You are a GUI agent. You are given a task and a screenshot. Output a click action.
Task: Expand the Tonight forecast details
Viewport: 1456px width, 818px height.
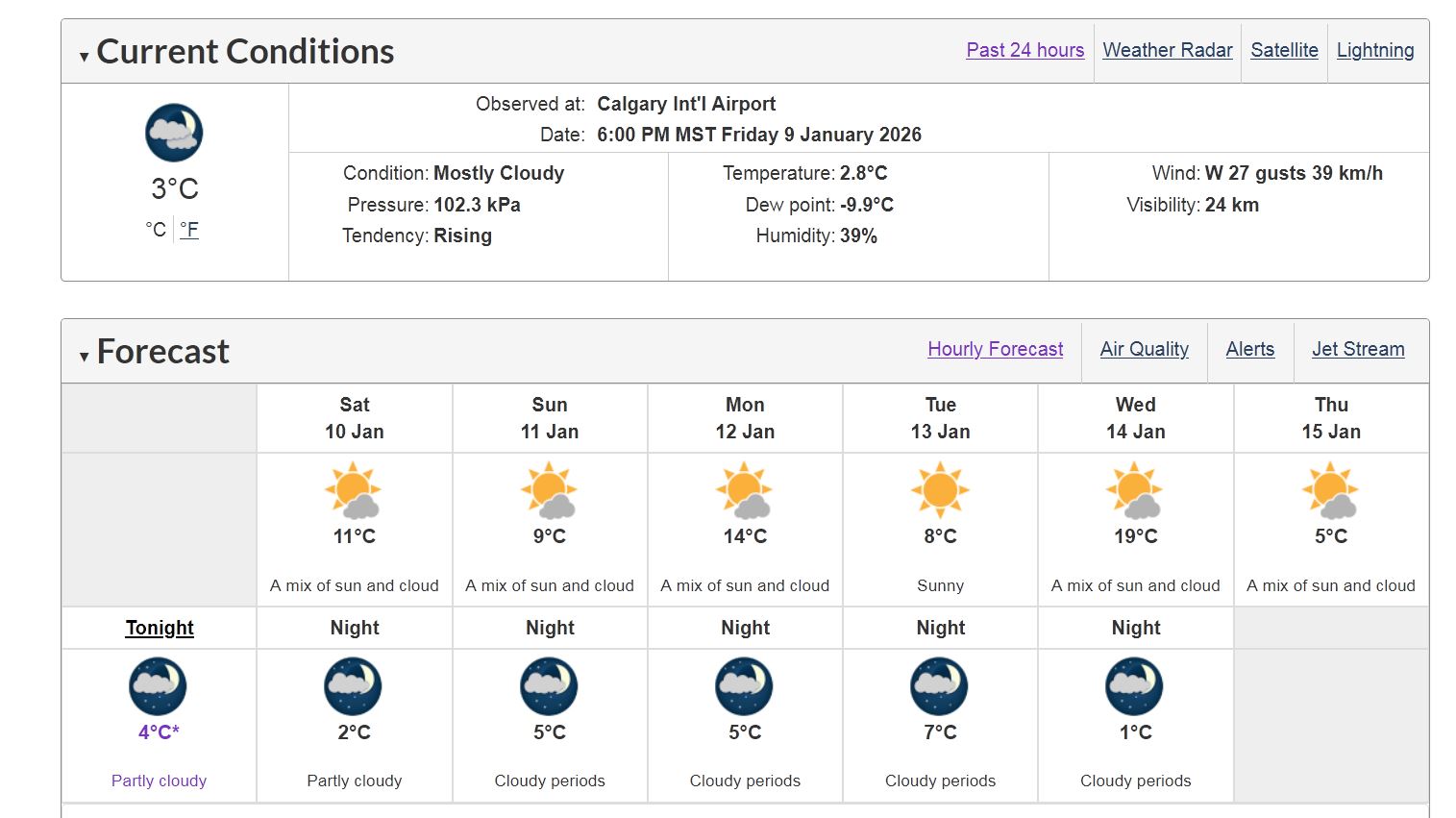[159, 627]
